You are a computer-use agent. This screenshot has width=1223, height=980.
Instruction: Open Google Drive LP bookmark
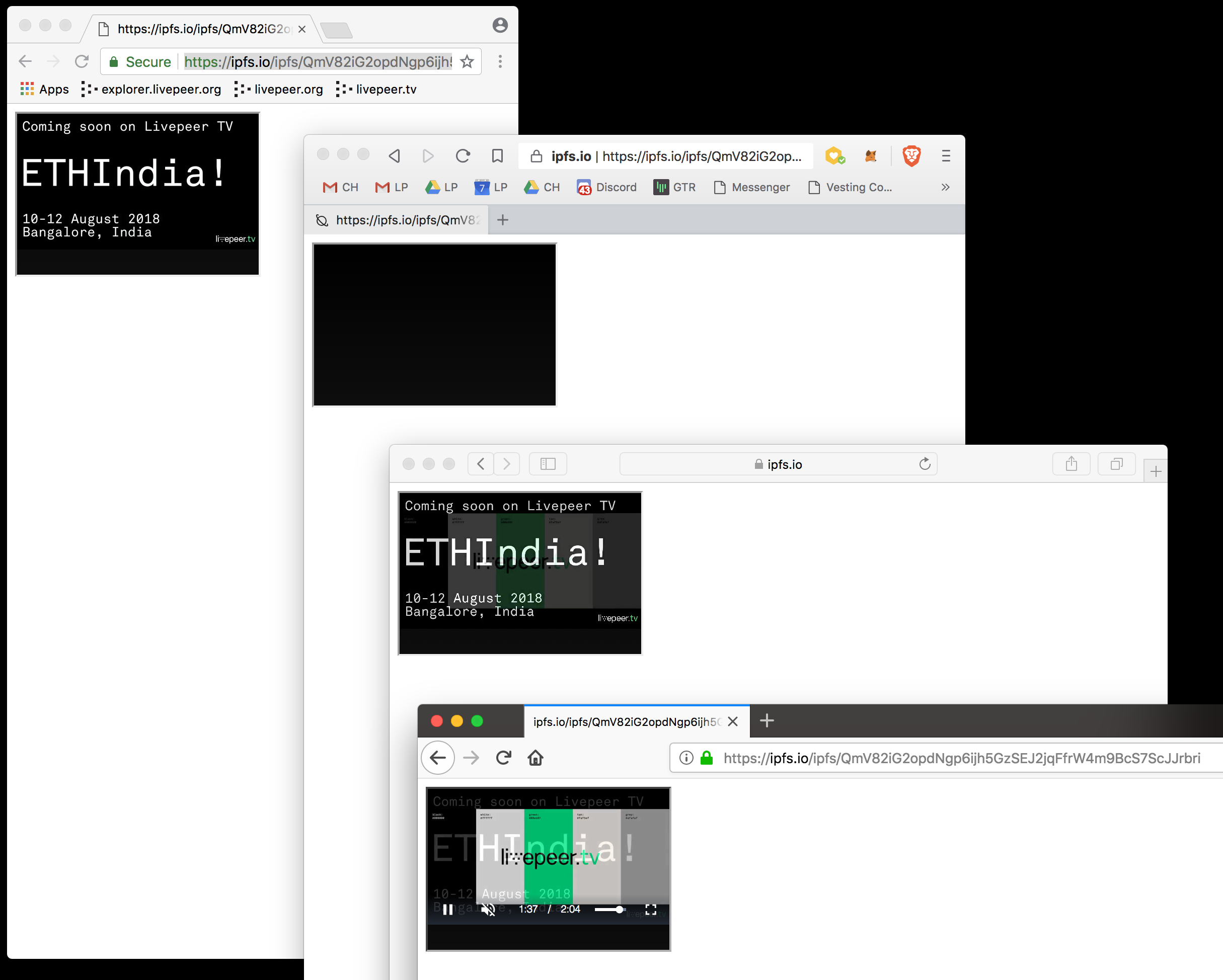tap(441, 187)
